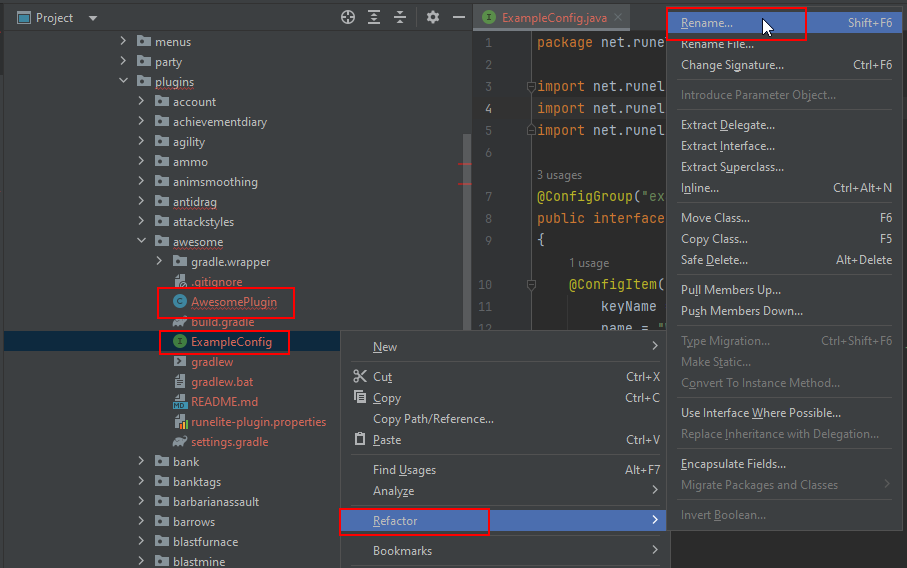Image resolution: width=907 pixels, height=568 pixels.
Task: Expand the gradle.wrapper folder
Action: click(159, 261)
